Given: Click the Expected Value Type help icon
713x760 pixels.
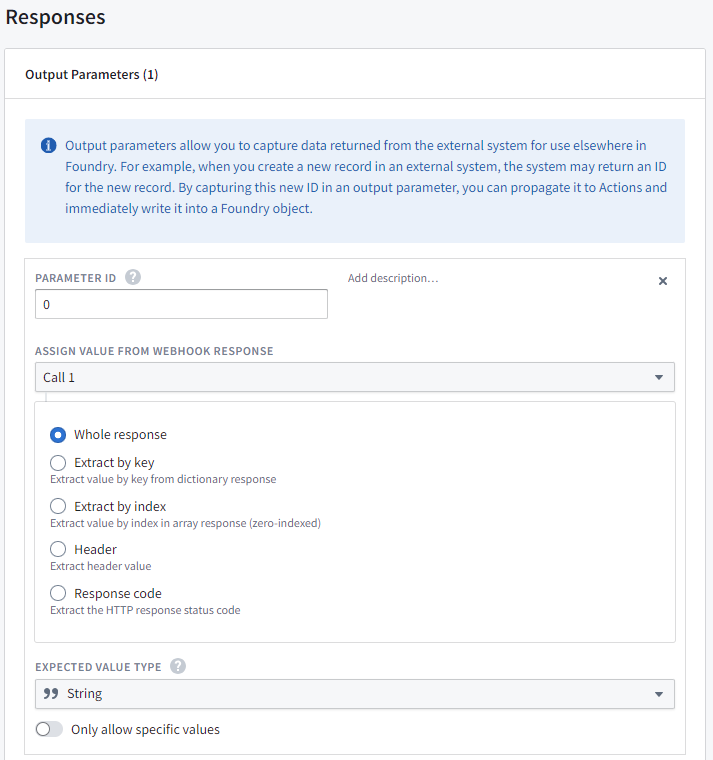Looking at the screenshot, I should point(178,666).
